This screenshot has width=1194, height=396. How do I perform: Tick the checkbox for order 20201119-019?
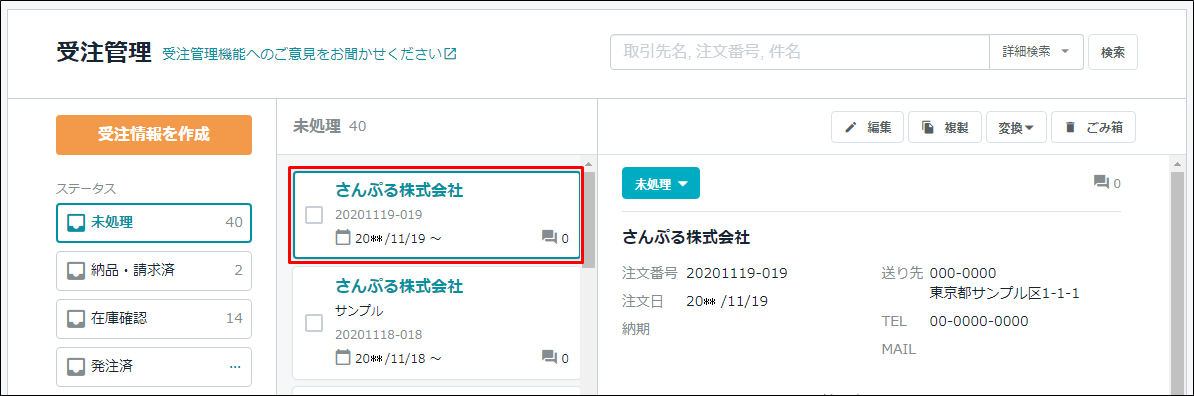pyautogui.click(x=314, y=216)
